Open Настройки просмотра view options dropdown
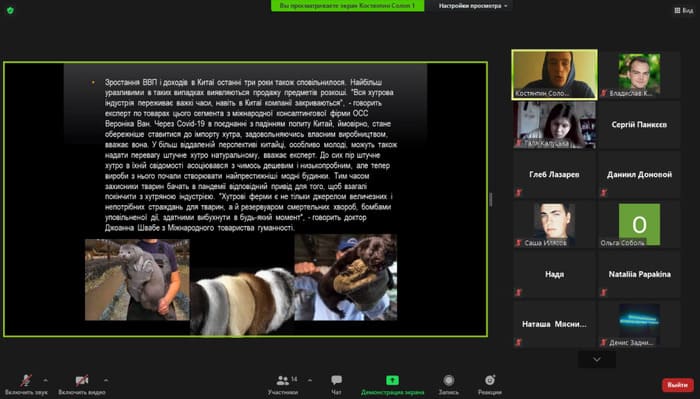 (x=473, y=6)
